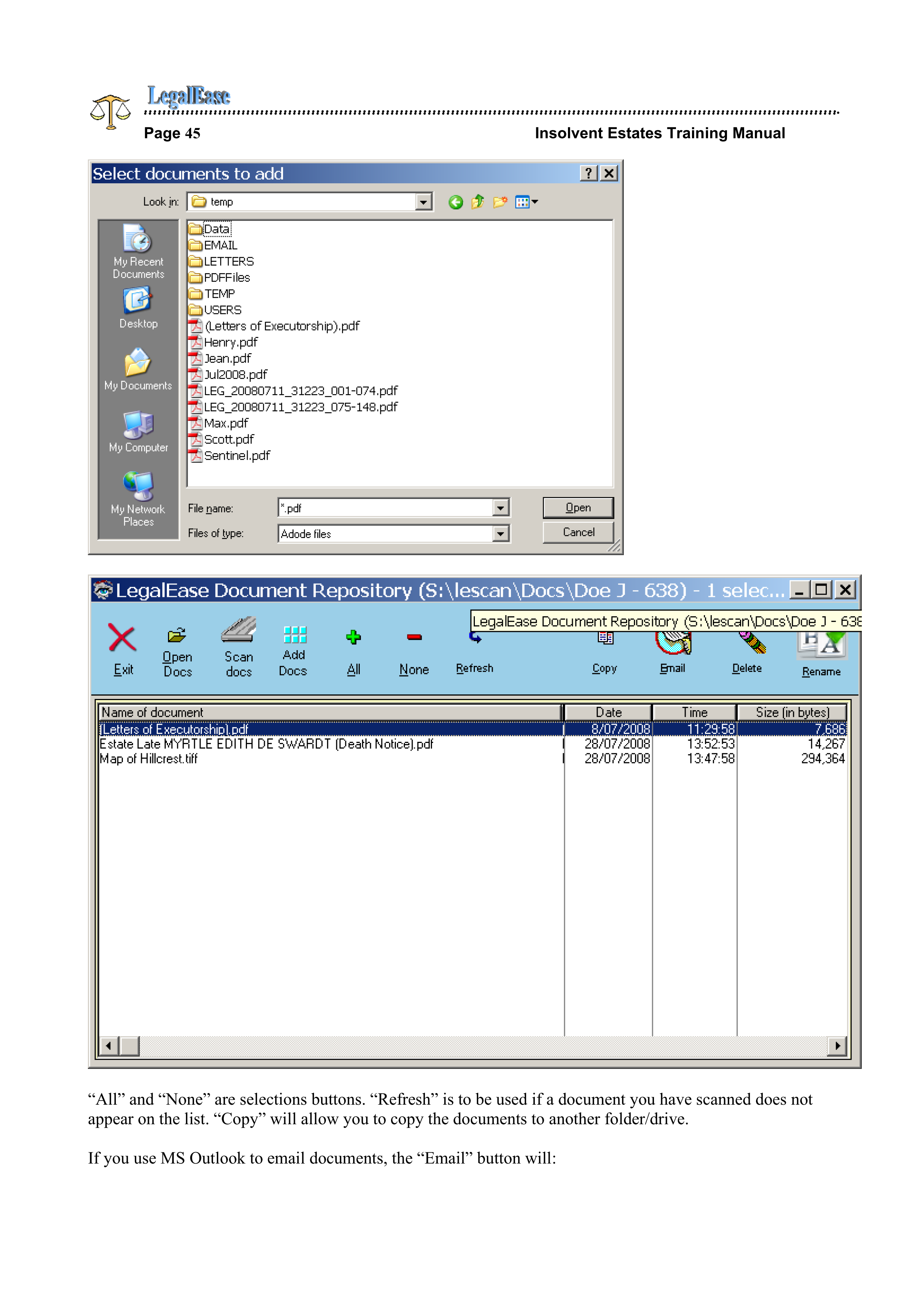Expand the Look in folder dropdown
Image resolution: width=924 pixels, height=1307 pixels.
click(423, 202)
